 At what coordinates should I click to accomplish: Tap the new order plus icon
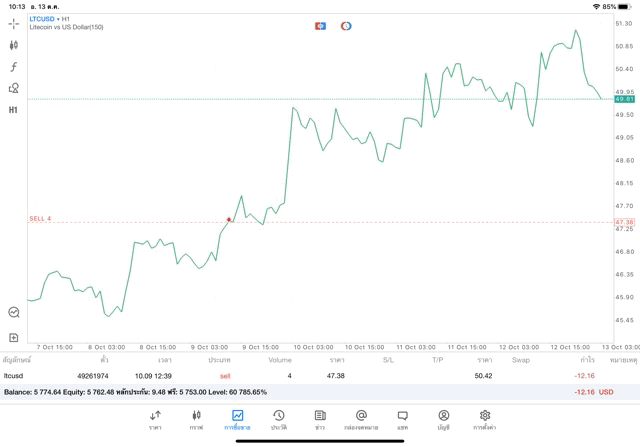[14, 338]
